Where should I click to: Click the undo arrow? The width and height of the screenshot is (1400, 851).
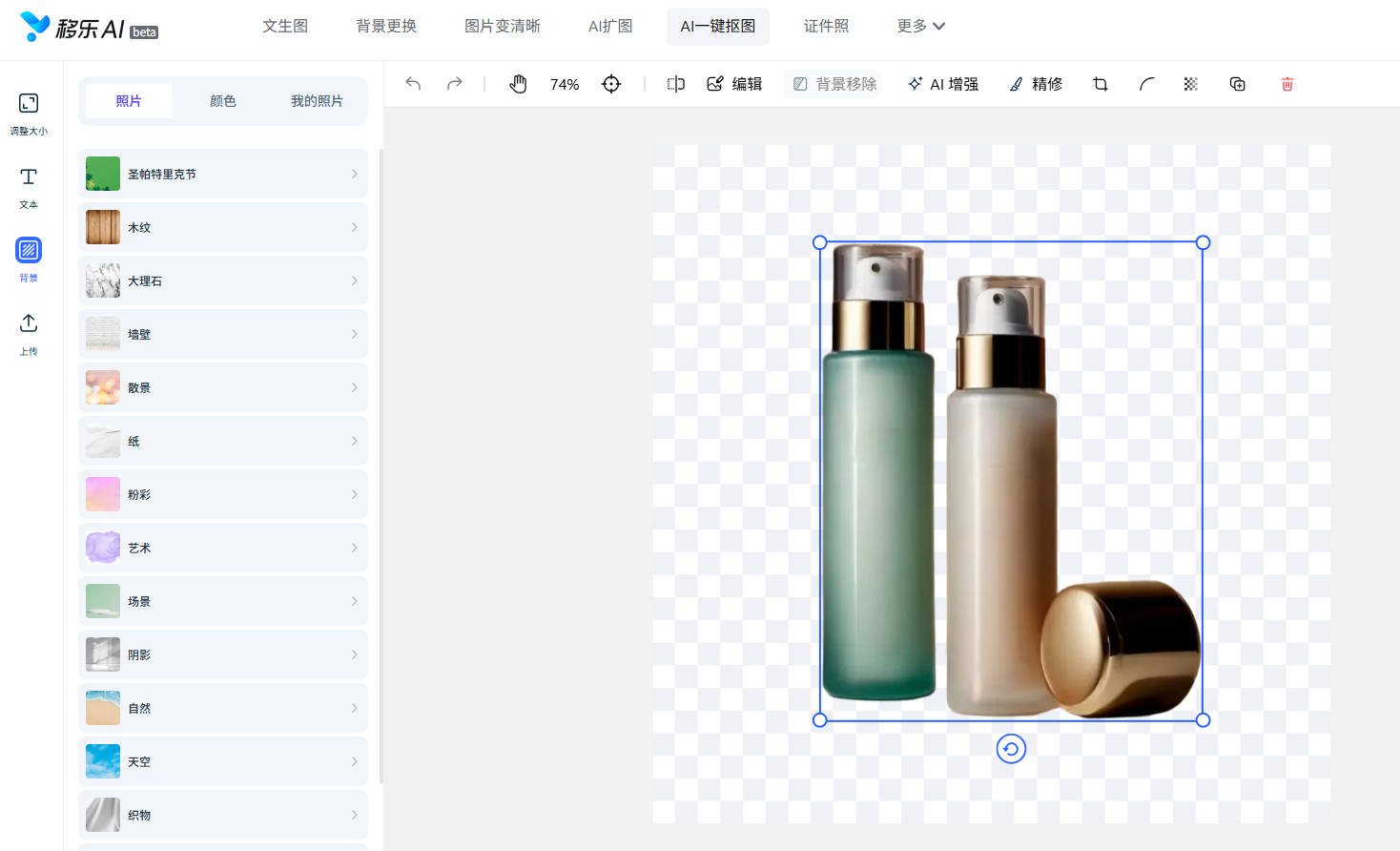(413, 84)
